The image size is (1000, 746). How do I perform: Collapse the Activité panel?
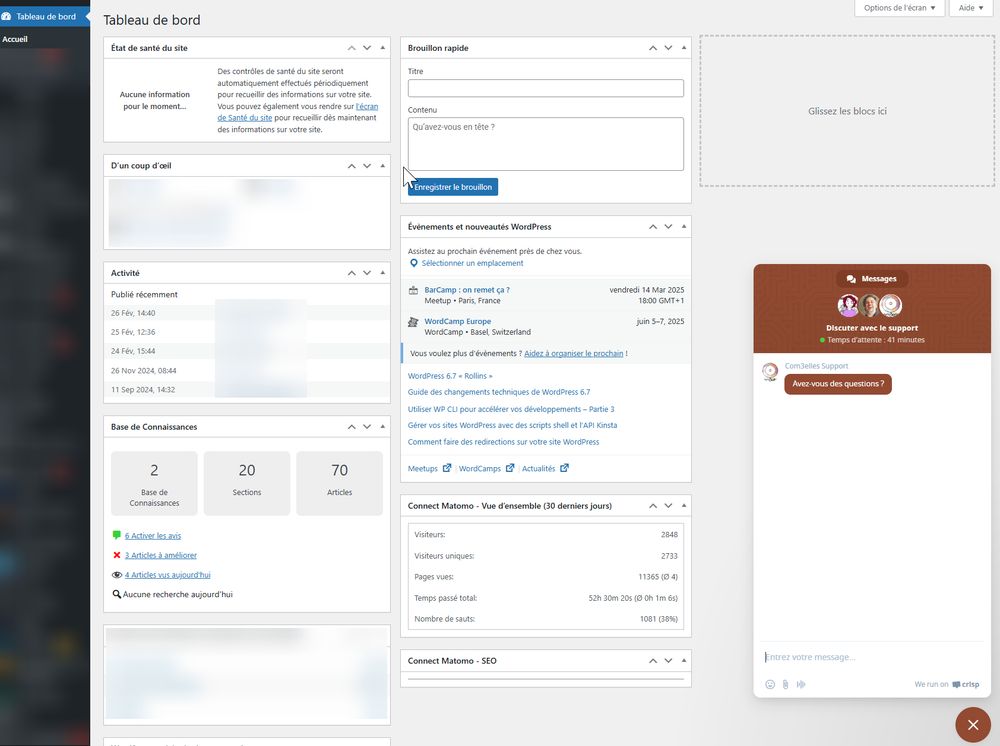pos(383,273)
